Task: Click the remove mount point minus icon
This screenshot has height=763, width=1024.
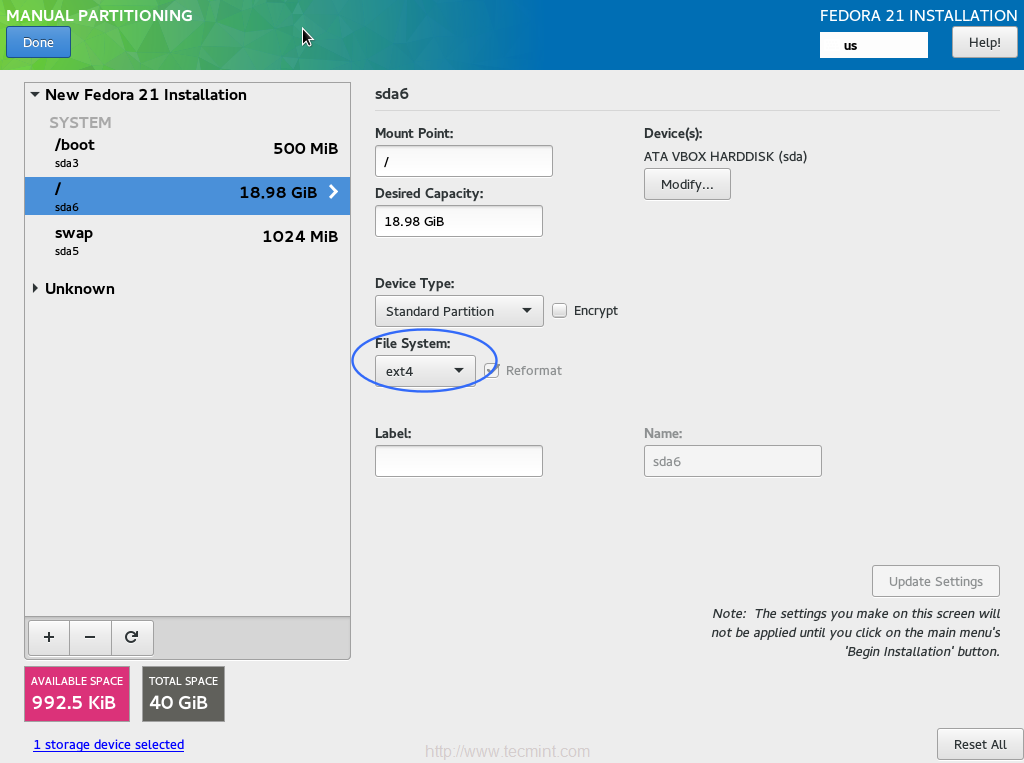Action: (90, 637)
